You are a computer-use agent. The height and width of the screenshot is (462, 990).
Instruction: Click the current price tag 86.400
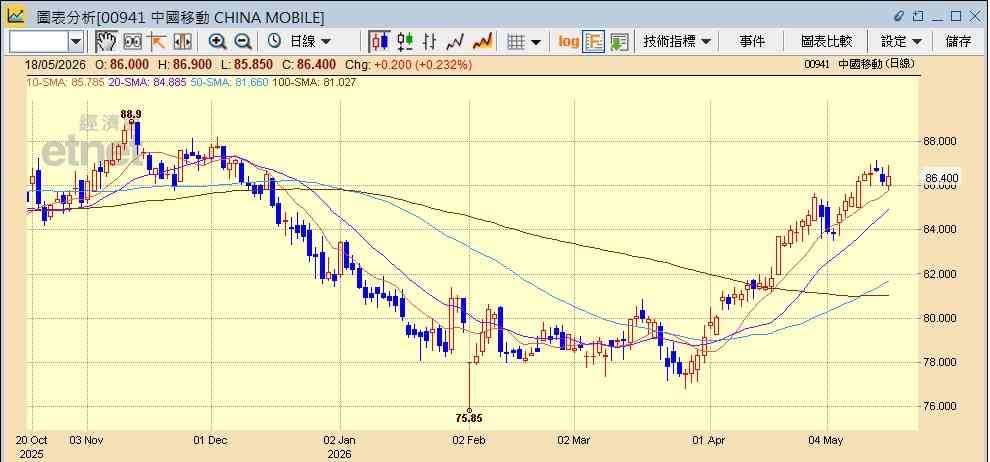click(941, 179)
